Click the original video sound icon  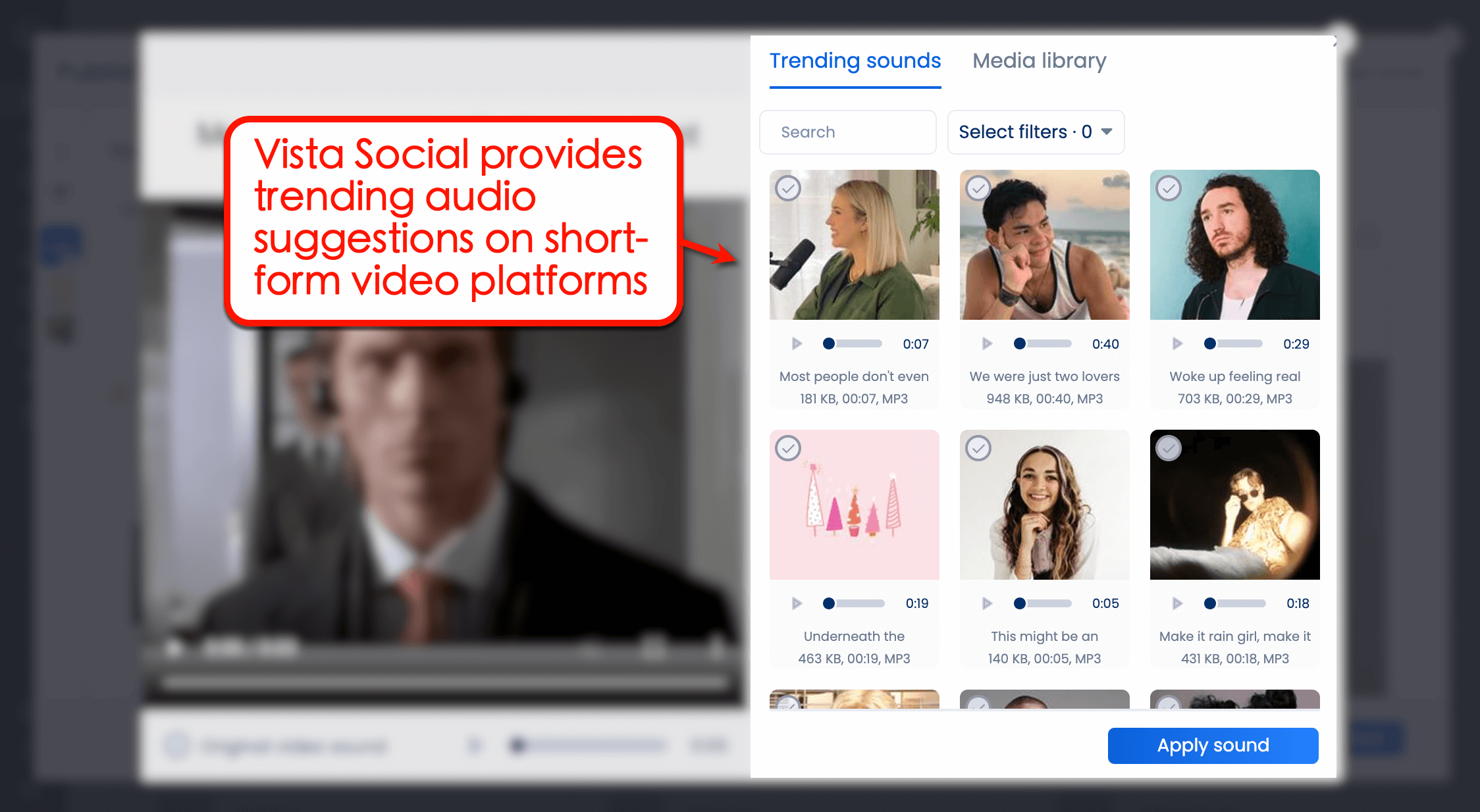point(176,745)
